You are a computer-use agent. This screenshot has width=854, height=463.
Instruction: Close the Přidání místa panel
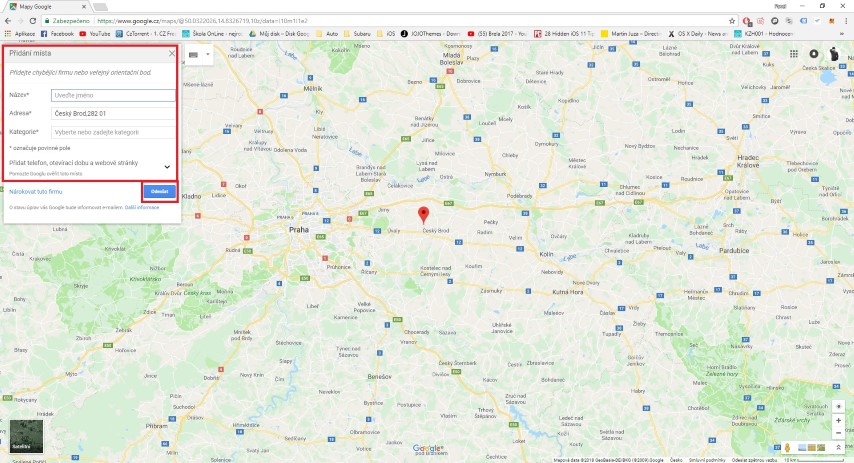pyautogui.click(x=172, y=53)
